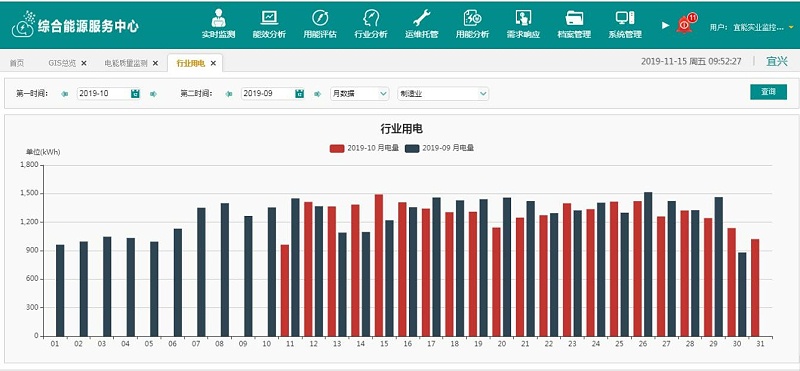800x371 pixels.
Task: Select the 用能评估 compass icon
Action: coord(320,18)
